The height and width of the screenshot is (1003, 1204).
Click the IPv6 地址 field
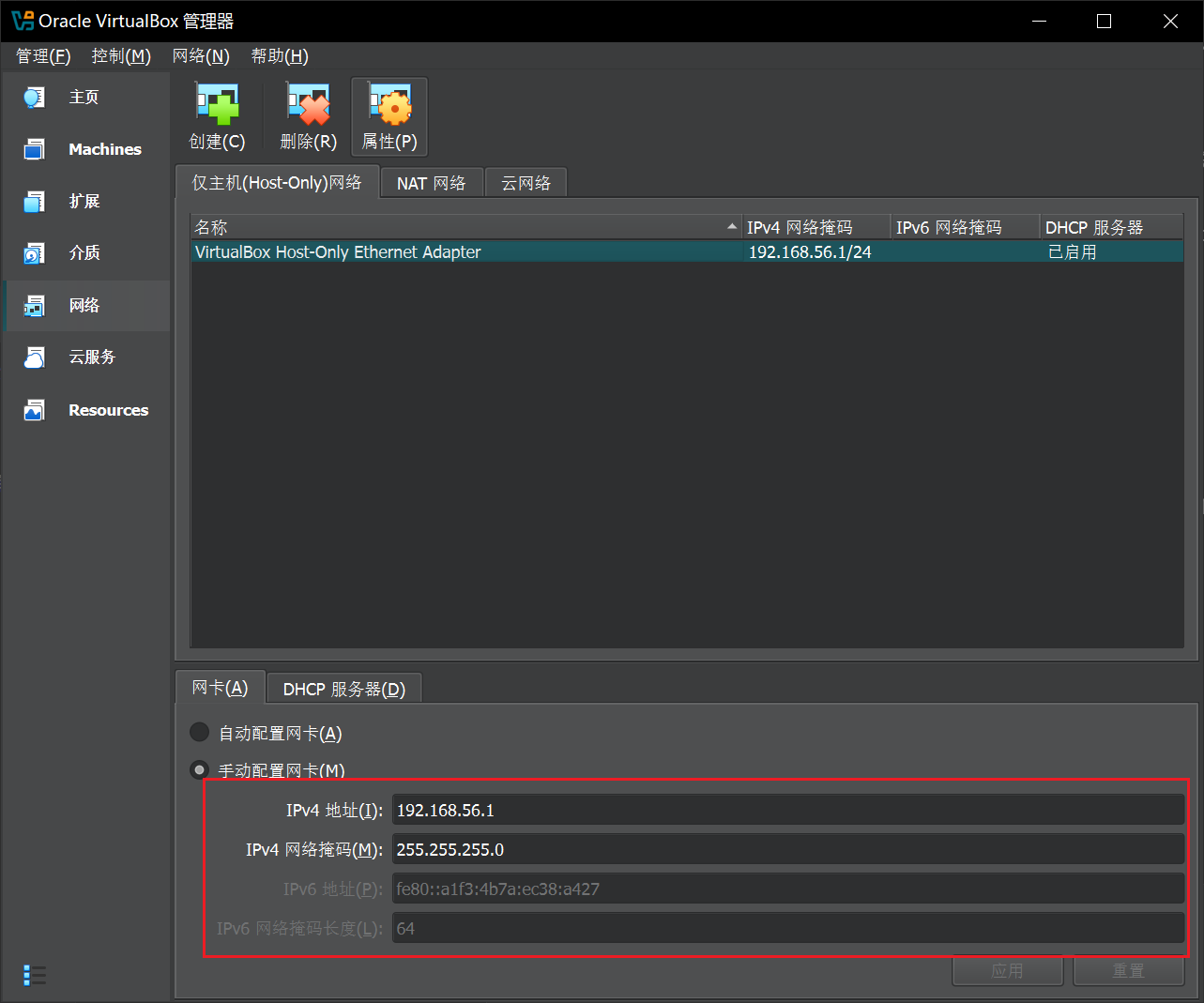pos(788,889)
